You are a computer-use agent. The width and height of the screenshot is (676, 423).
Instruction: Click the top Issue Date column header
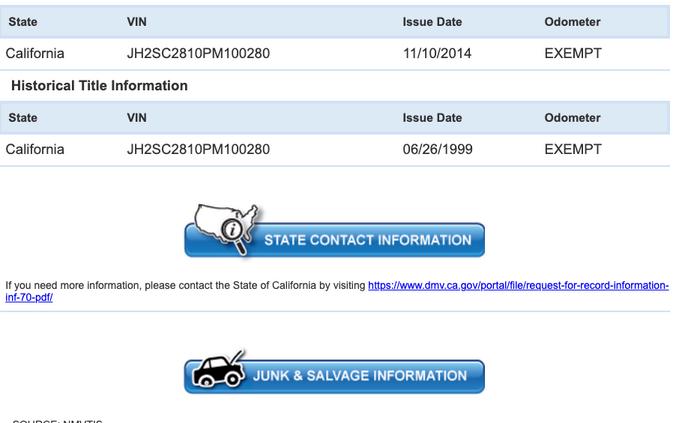pyautogui.click(x=432, y=22)
